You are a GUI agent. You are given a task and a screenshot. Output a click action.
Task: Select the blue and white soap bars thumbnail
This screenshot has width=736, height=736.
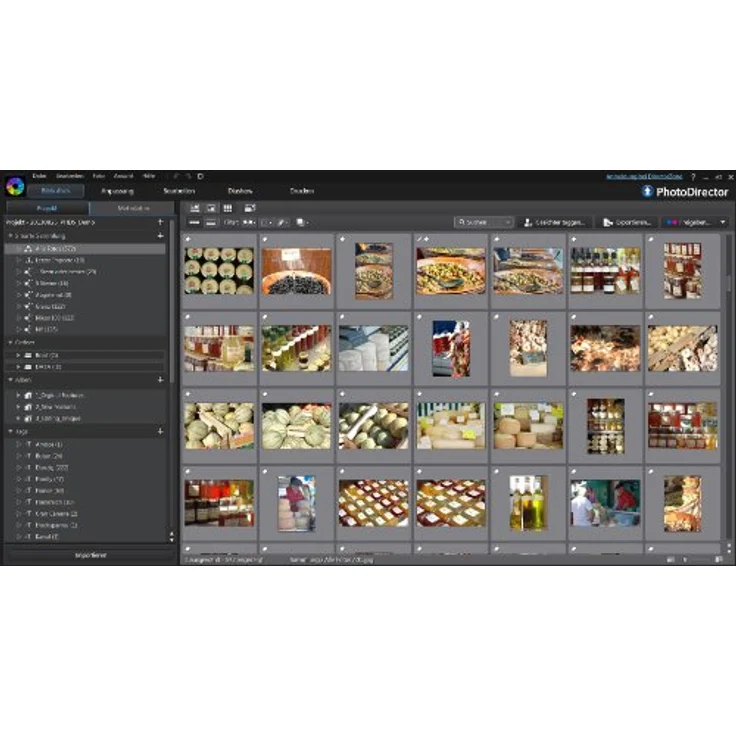click(x=374, y=348)
